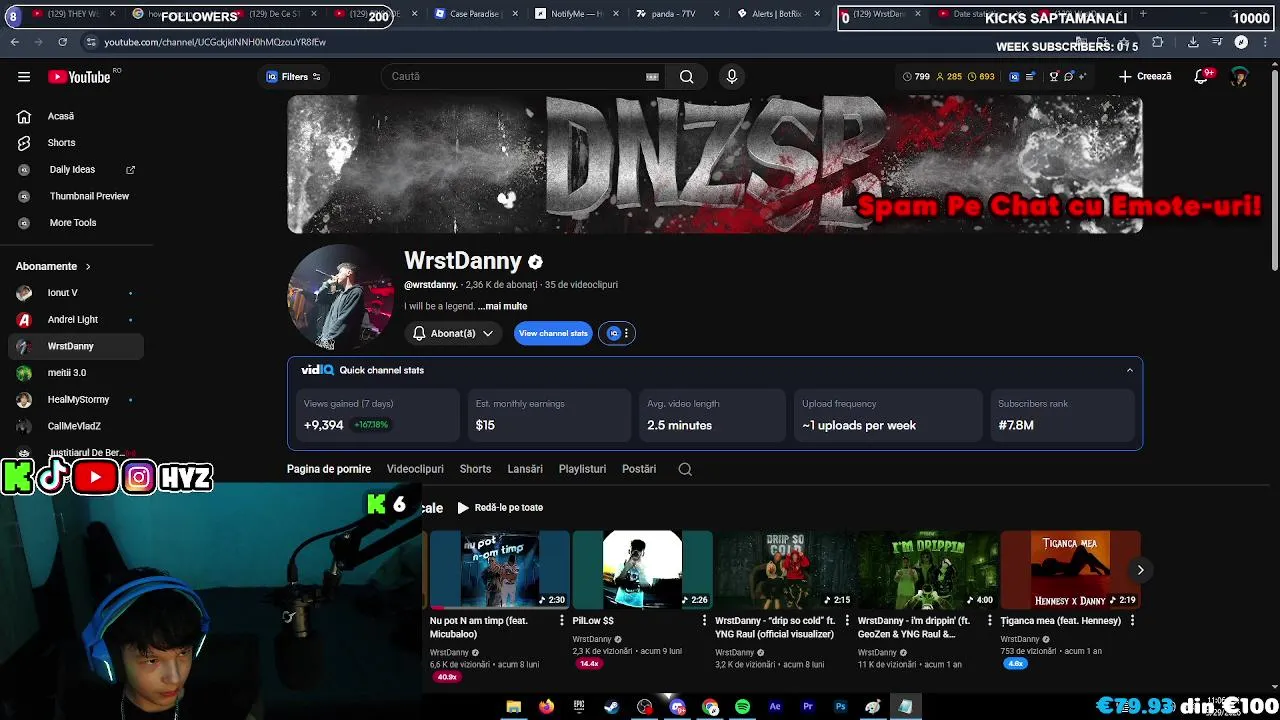Switch to the Postări tab

(x=639, y=469)
